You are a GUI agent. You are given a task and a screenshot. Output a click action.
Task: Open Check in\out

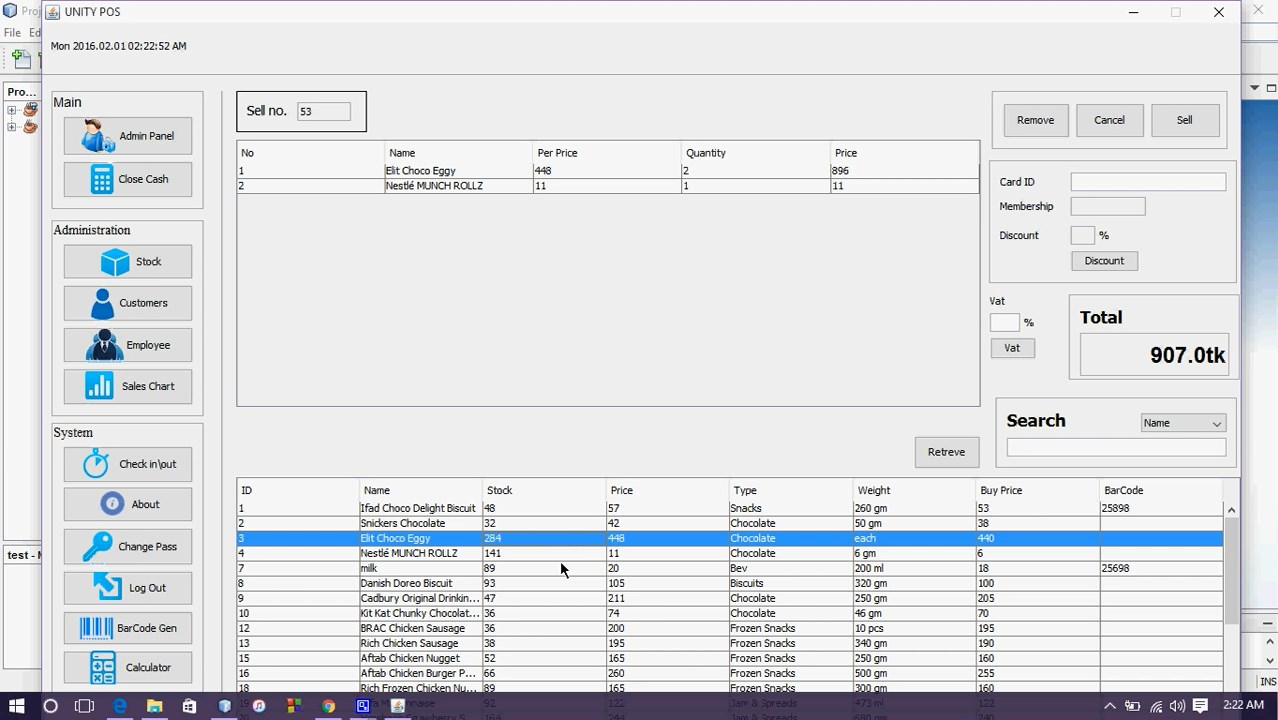127,463
